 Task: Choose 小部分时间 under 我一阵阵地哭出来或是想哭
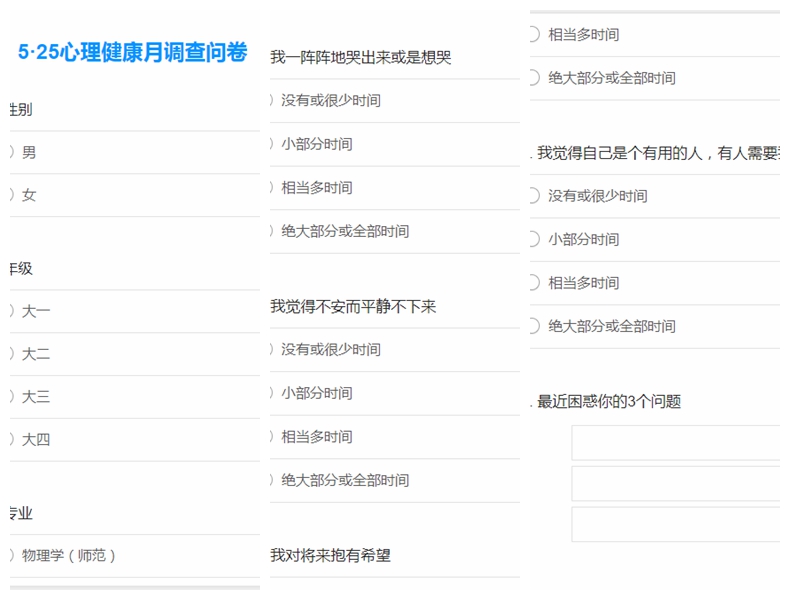(316, 144)
